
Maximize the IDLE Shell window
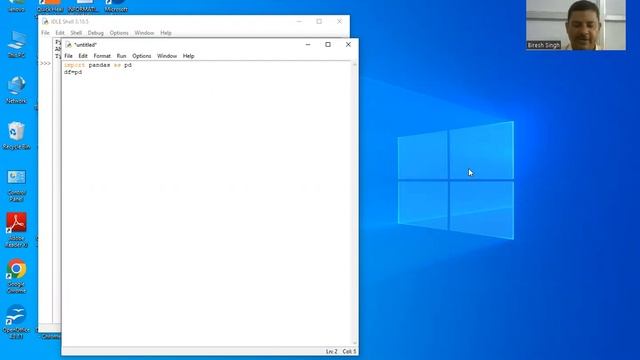tap(319, 21)
